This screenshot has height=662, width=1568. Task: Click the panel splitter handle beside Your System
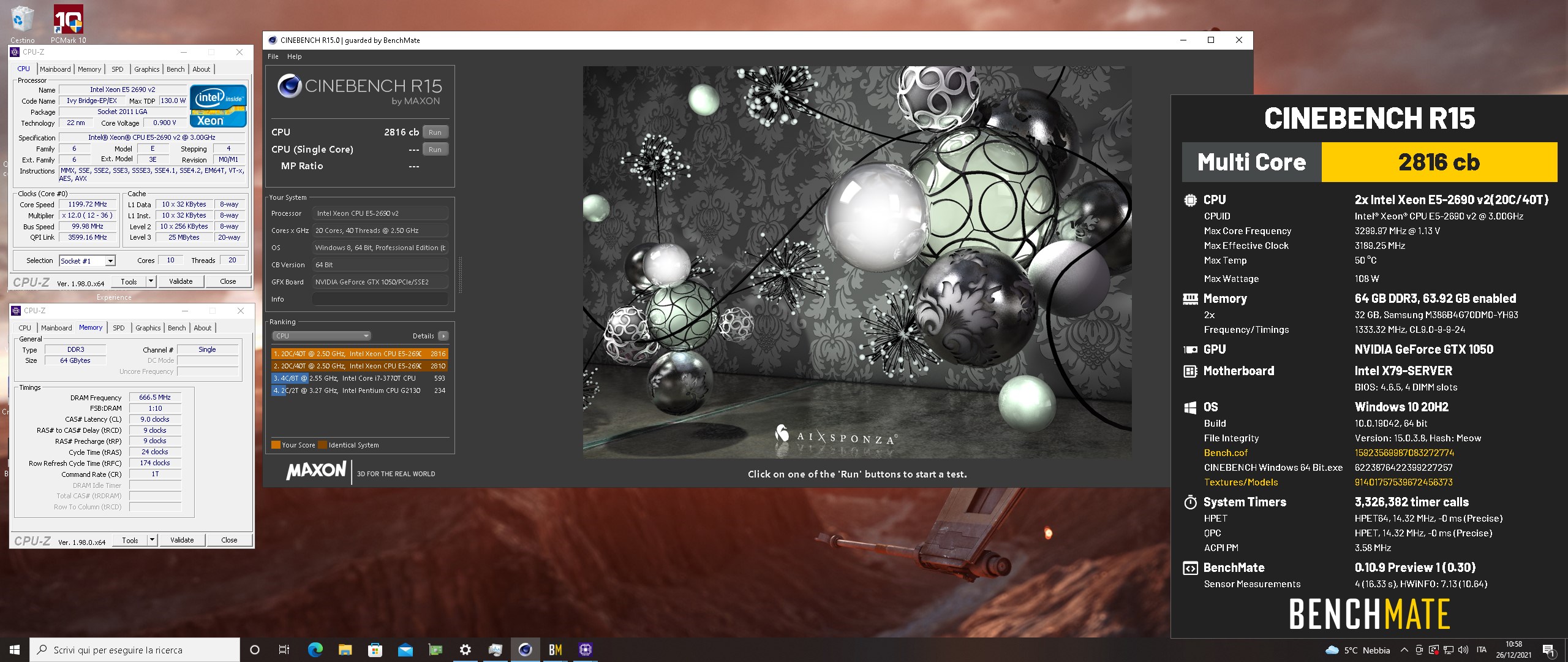(x=460, y=275)
